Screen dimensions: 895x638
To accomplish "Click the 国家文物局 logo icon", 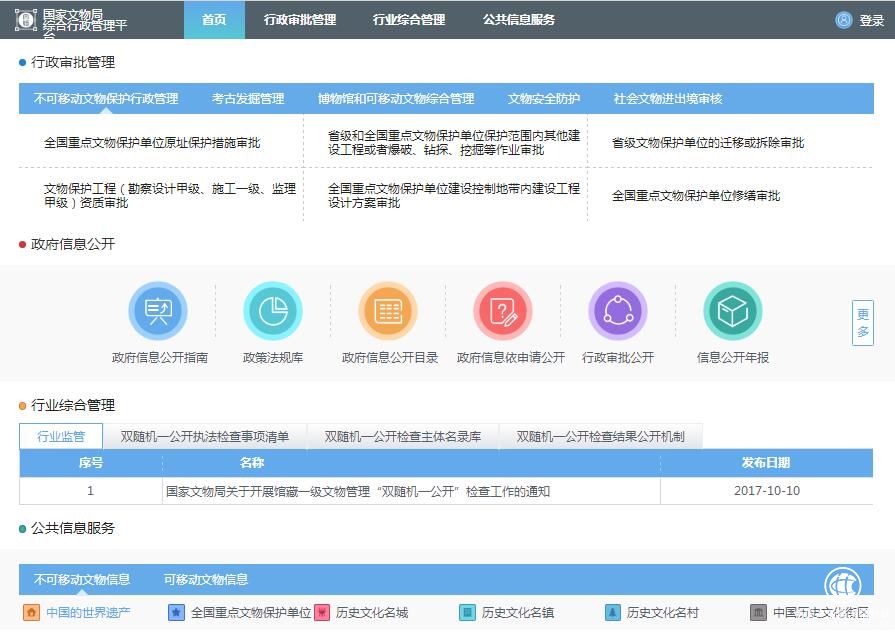I will tap(26, 20).
